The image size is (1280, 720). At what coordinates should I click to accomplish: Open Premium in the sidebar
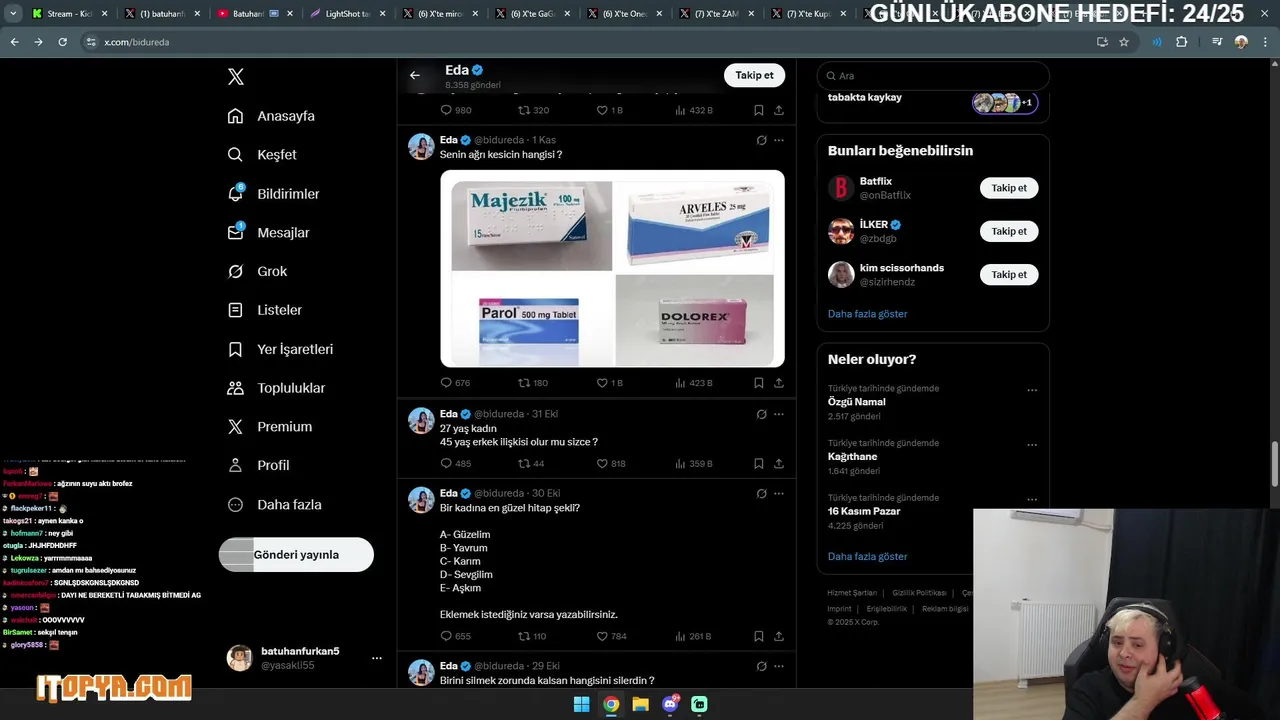click(269, 427)
